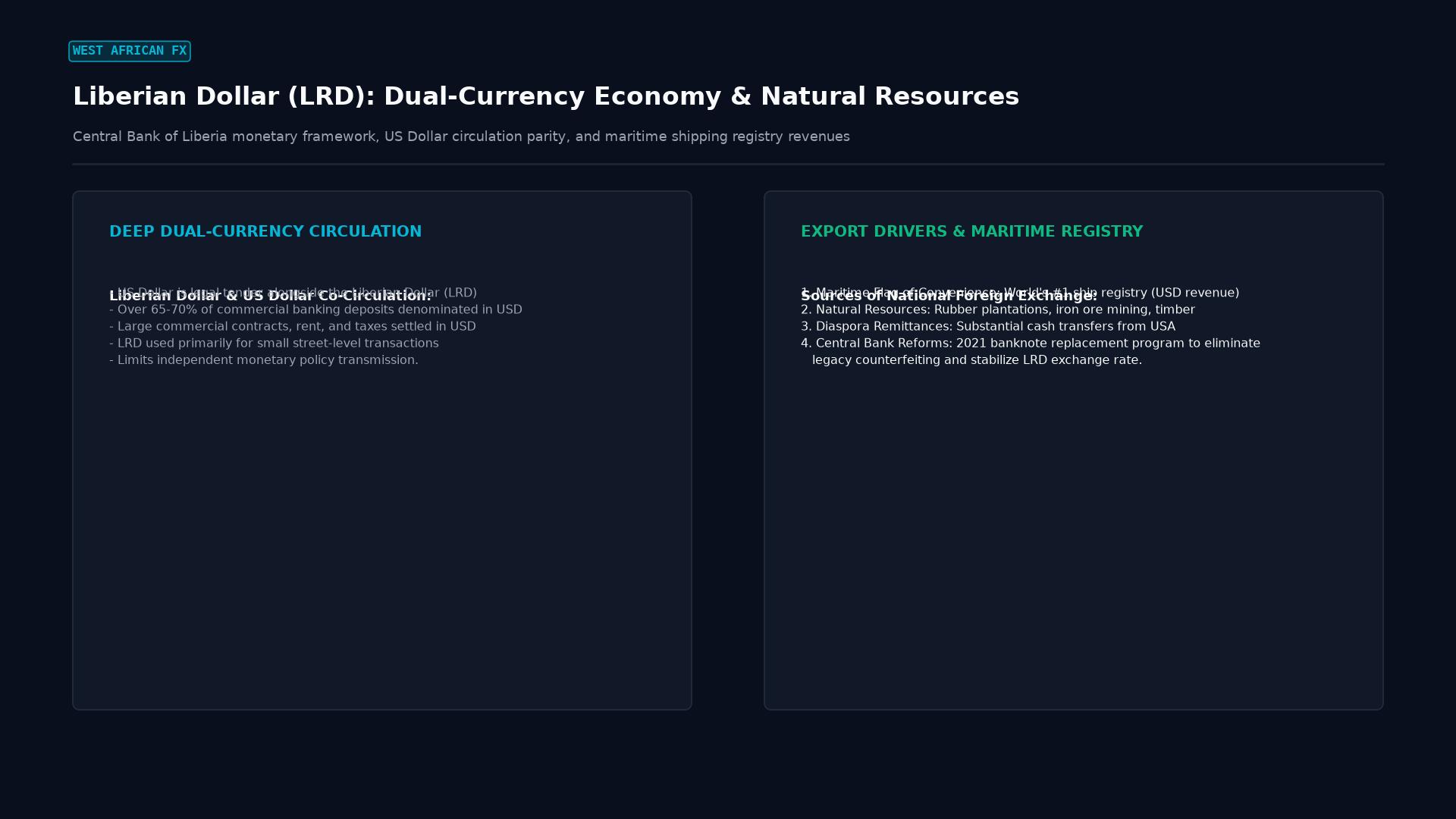Click line 'legacy counterfeiting and stabilize LRD exchange rate.'
The width and height of the screenshot is (1456, 819).
point(977,359)
